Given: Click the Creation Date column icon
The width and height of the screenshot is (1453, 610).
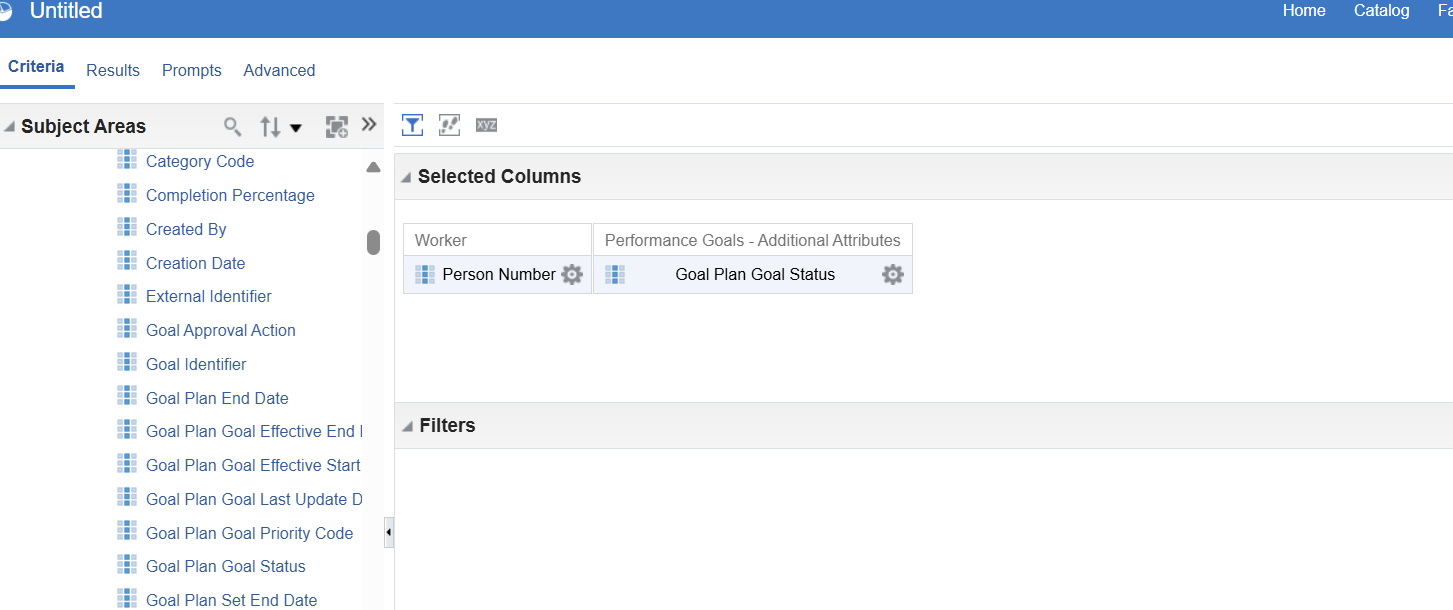Looking at the screenshot, I should [127, 262].
